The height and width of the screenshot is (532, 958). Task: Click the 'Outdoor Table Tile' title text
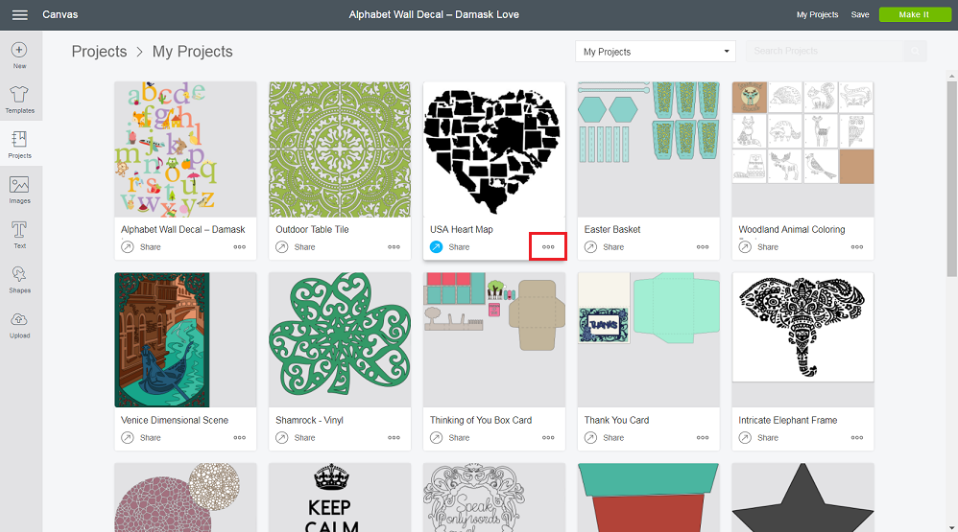312,230
